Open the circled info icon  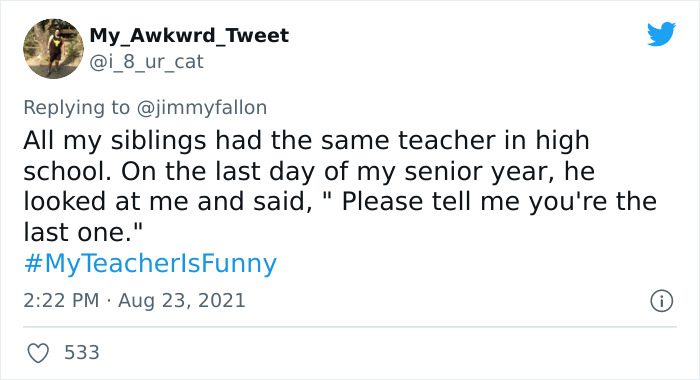coord(661,301)
